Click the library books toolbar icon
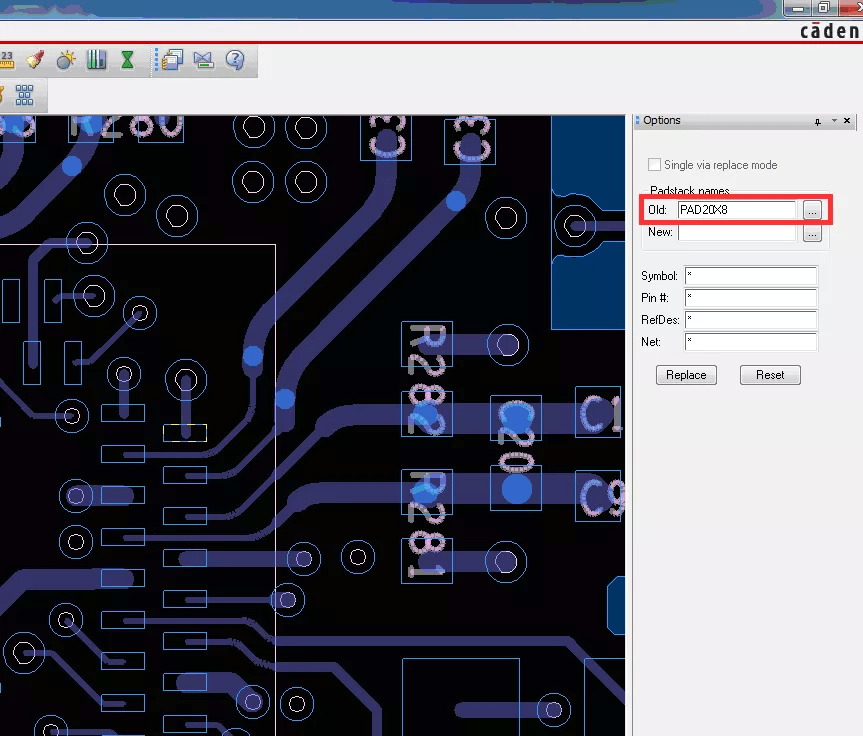 tap(96, 60)
